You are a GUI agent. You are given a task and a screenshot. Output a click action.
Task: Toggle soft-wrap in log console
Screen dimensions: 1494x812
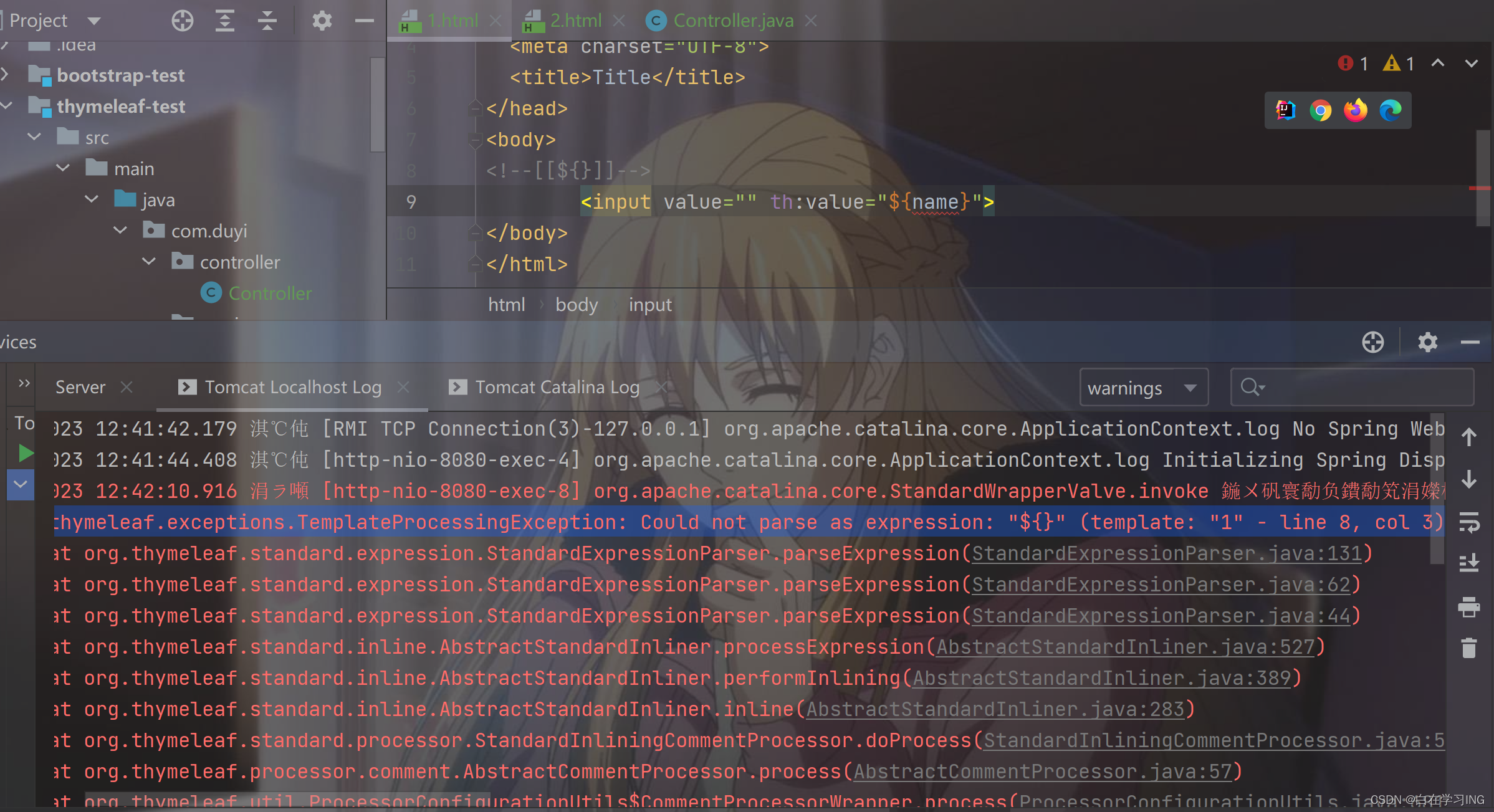1468,522
